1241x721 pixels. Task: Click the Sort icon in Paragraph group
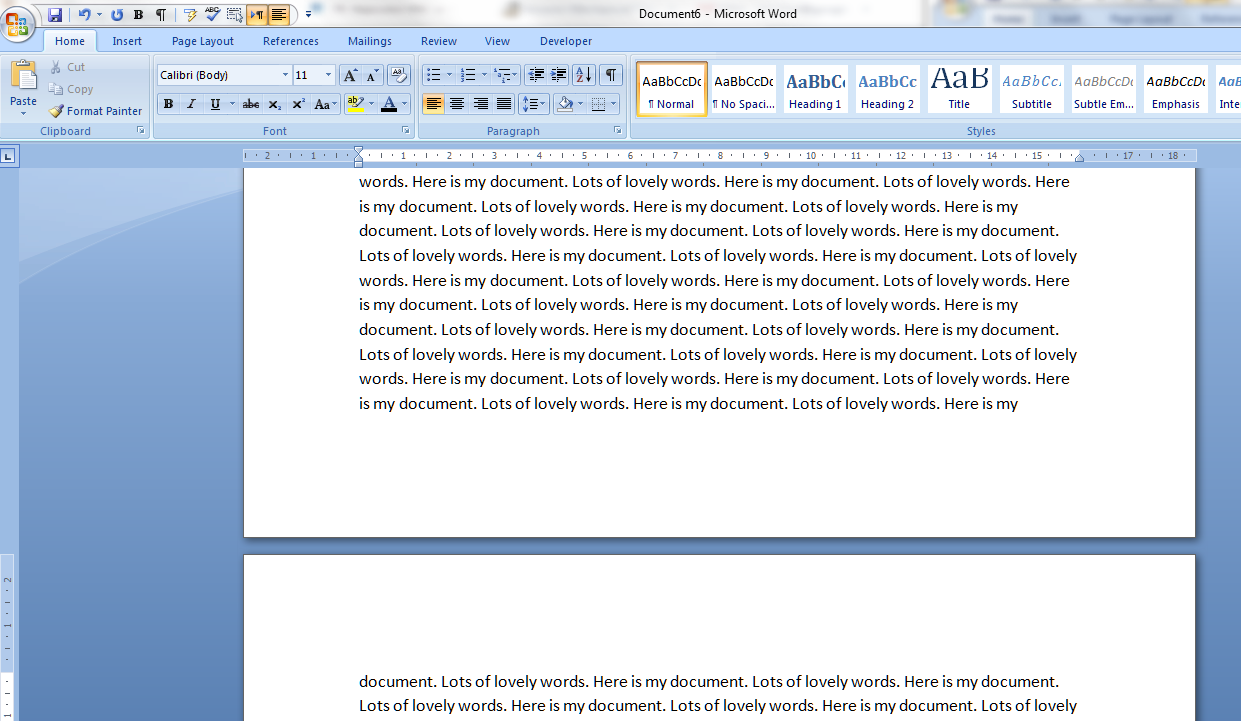(x=584, y=75)
